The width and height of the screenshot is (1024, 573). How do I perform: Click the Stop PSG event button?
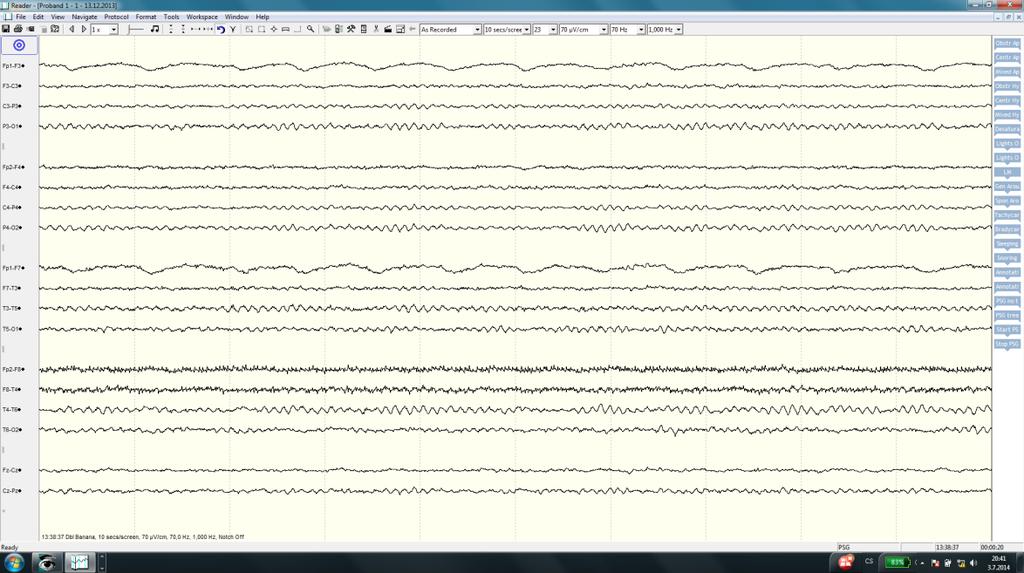[1006, 344]
